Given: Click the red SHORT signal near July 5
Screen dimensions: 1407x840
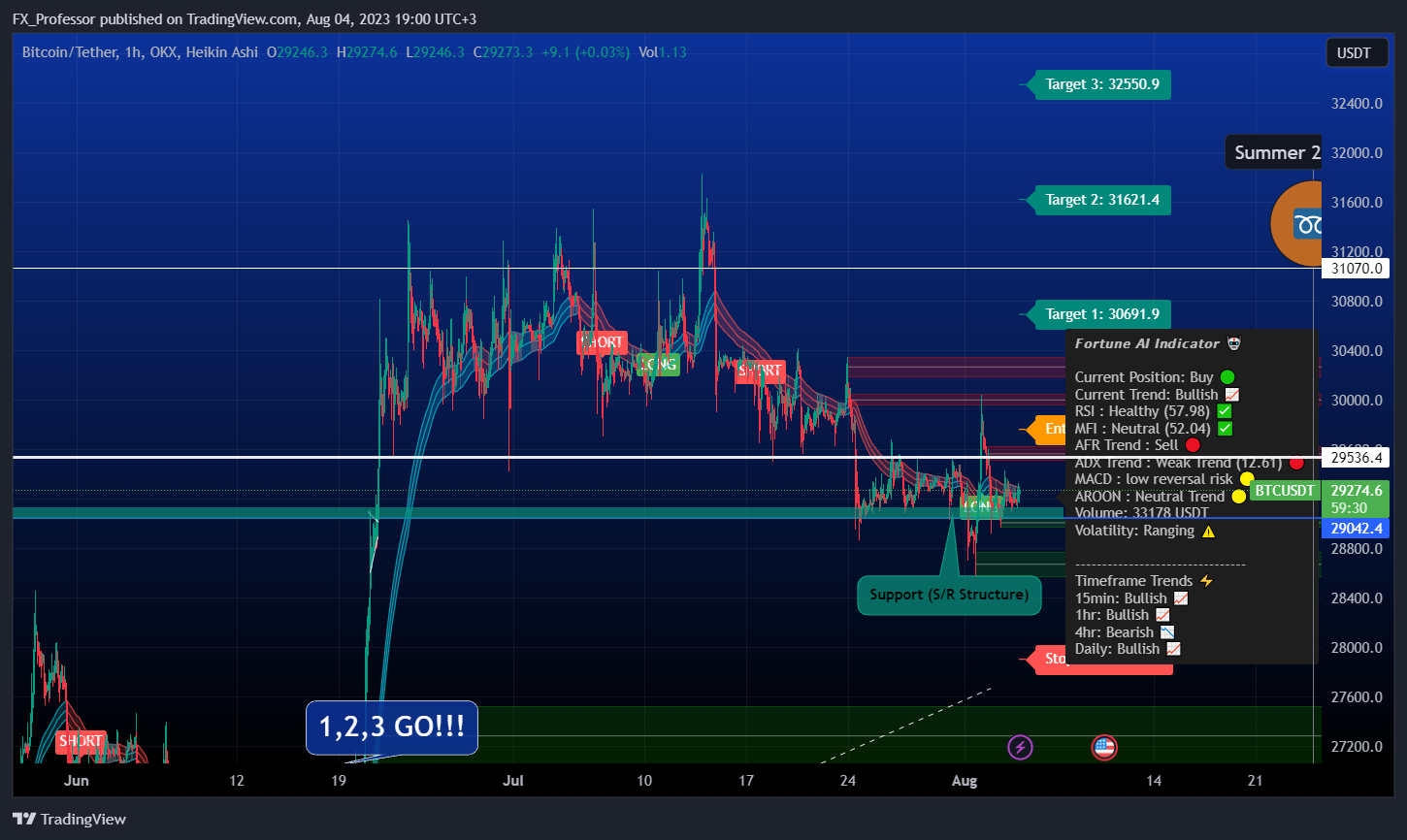Looking at the screenshot, I should [602, 342].
